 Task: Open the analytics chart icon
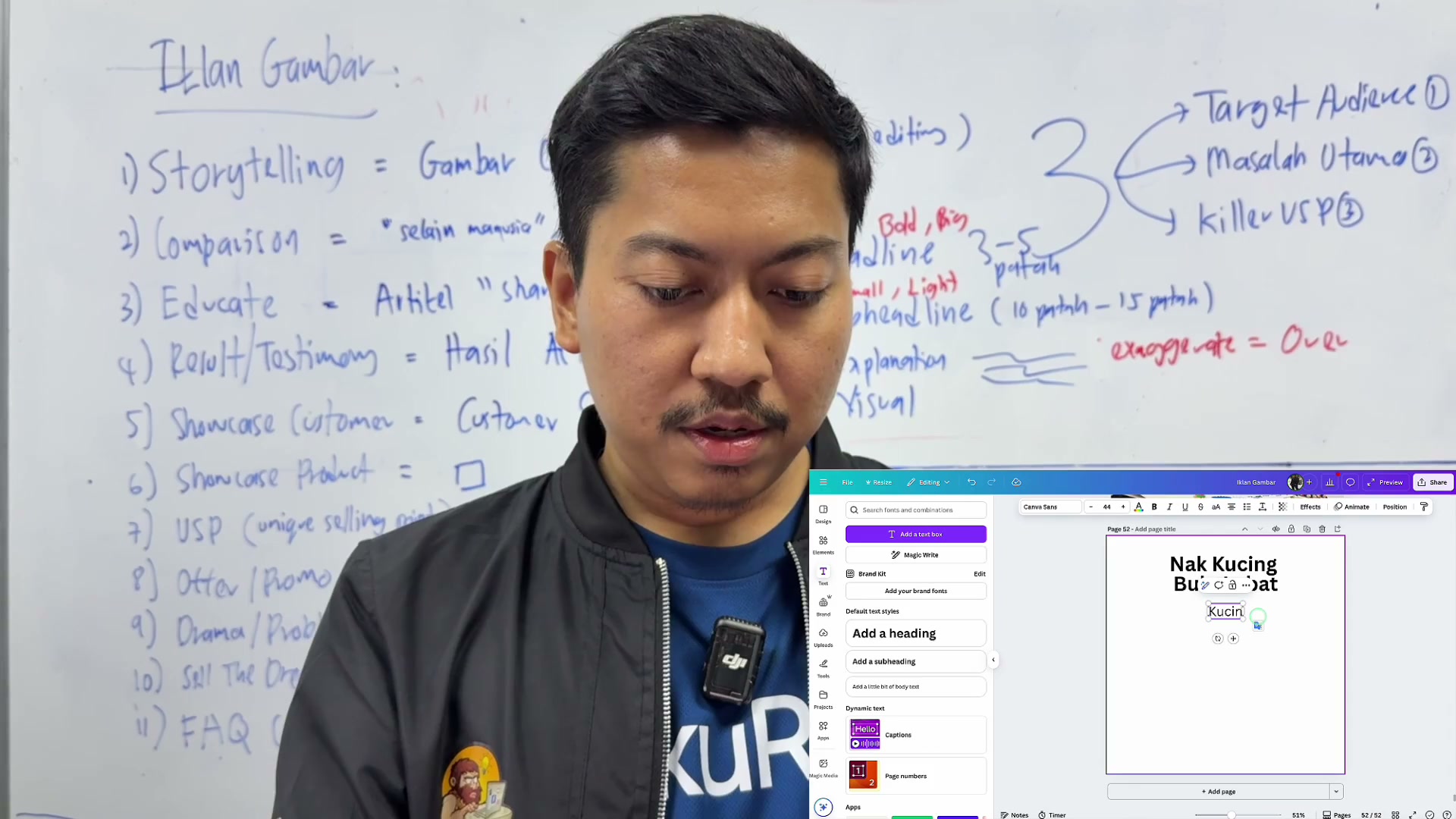(x=1329, y=482)
